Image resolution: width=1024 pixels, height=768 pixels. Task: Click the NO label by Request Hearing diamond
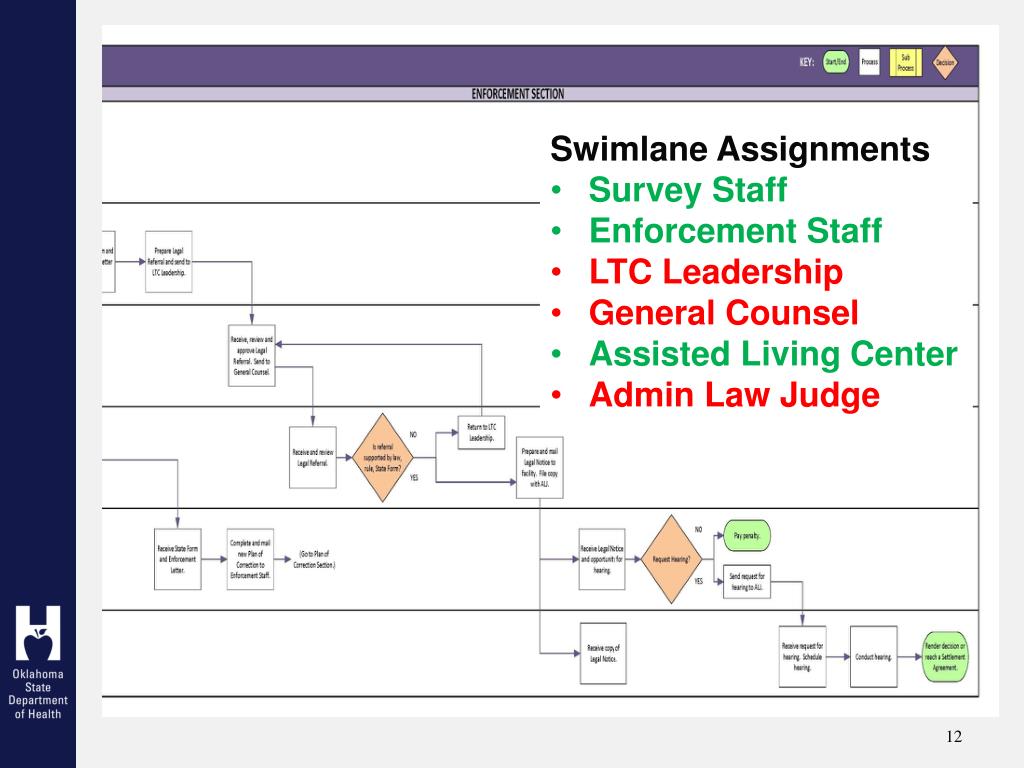(x=698, y=530)
